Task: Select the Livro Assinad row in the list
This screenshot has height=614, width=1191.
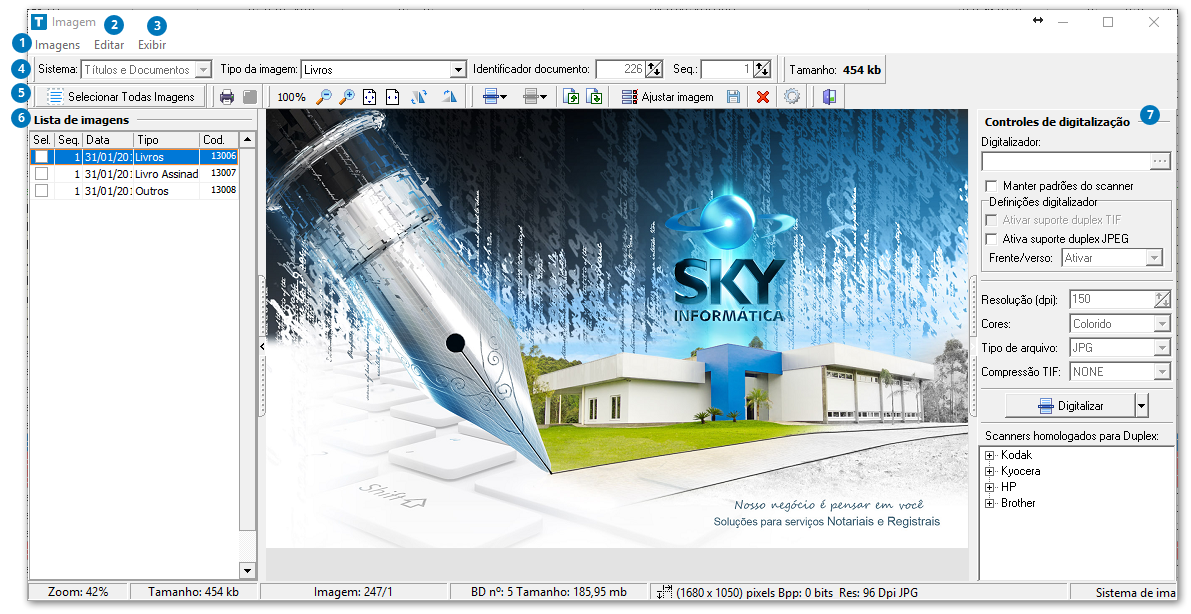Action: tap(134, 174)
